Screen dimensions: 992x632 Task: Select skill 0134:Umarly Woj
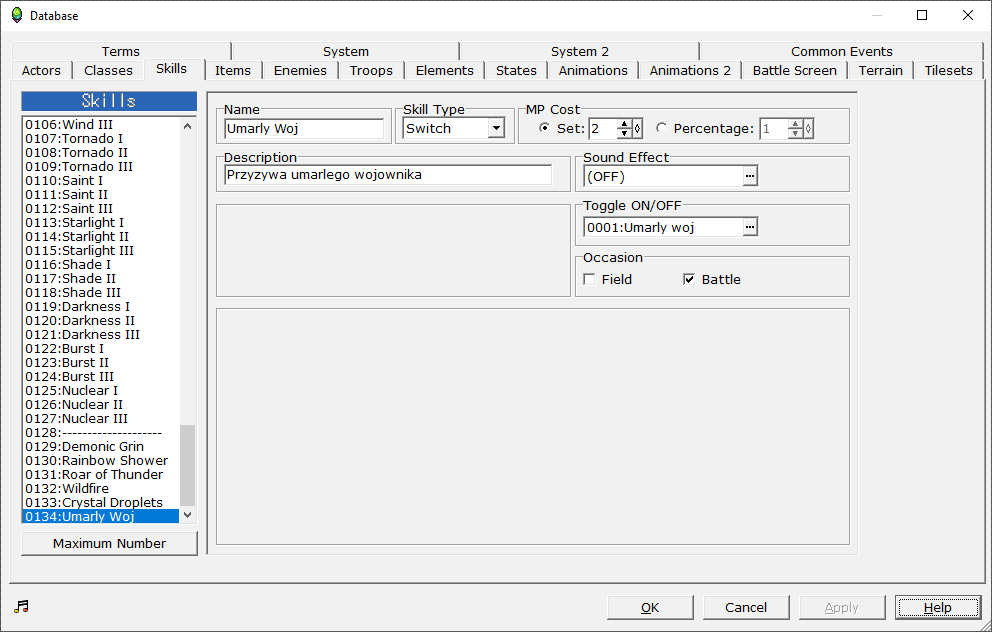coord(101,516)
